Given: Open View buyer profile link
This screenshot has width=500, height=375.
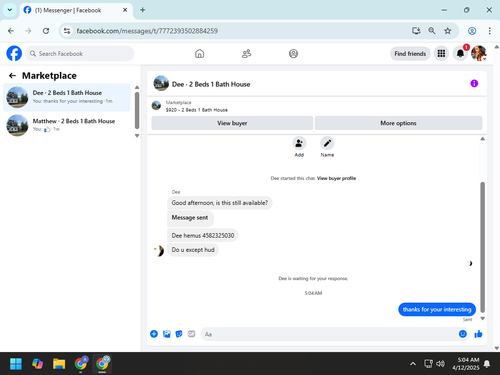Looking at the screenshot, I should tap(336, 178).
